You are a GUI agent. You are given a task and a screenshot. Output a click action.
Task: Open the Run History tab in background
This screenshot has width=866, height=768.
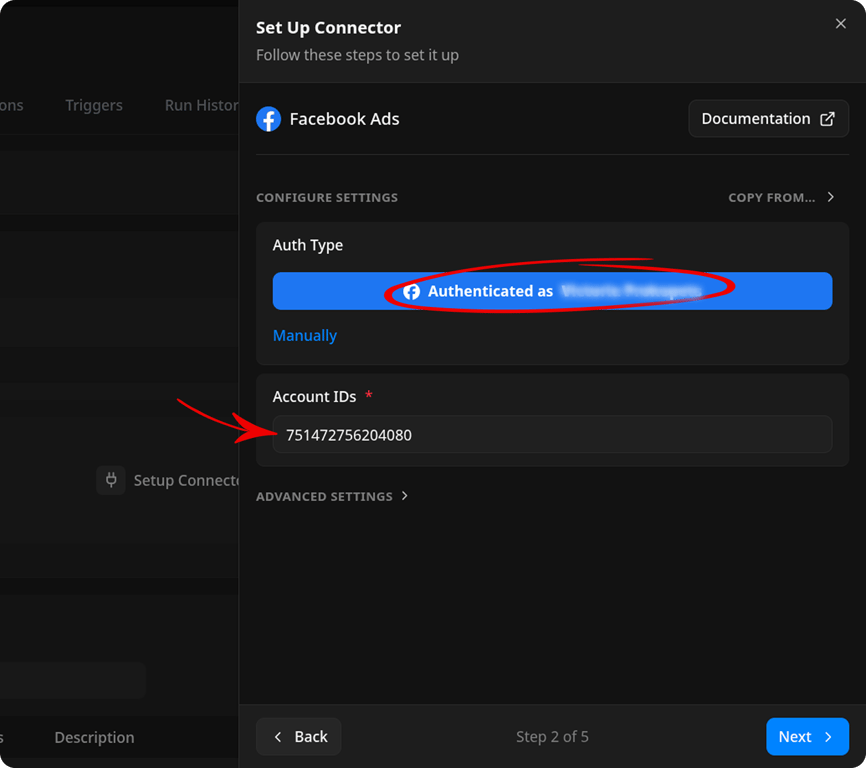point(202,105)
